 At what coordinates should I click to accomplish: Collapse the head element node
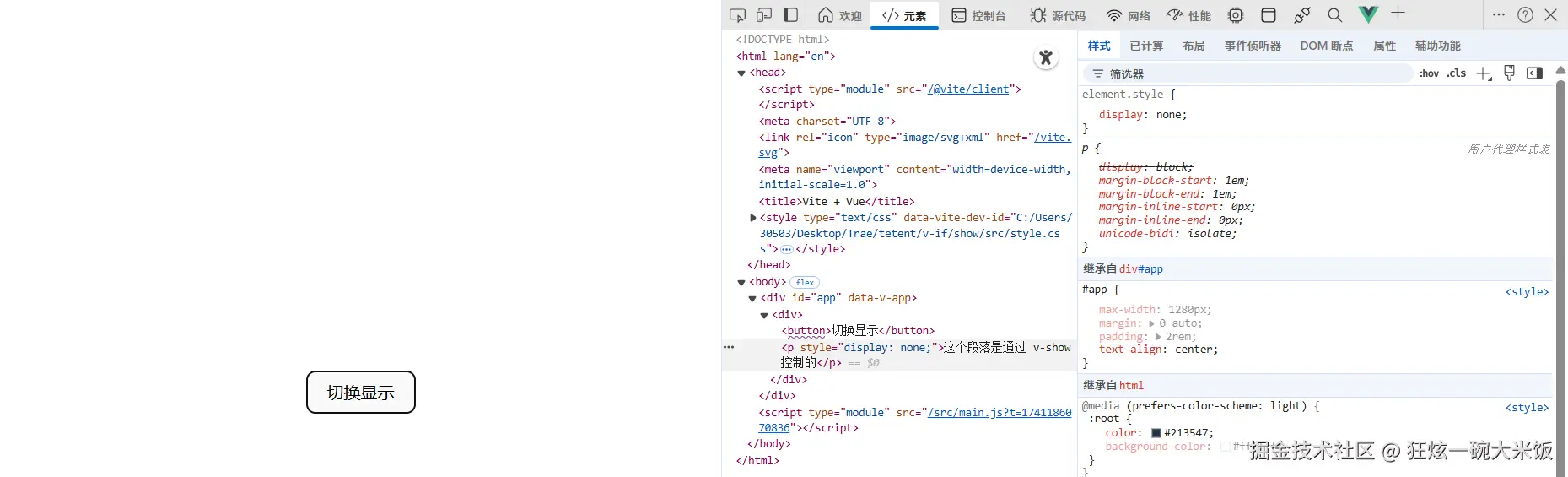point(741,73)
